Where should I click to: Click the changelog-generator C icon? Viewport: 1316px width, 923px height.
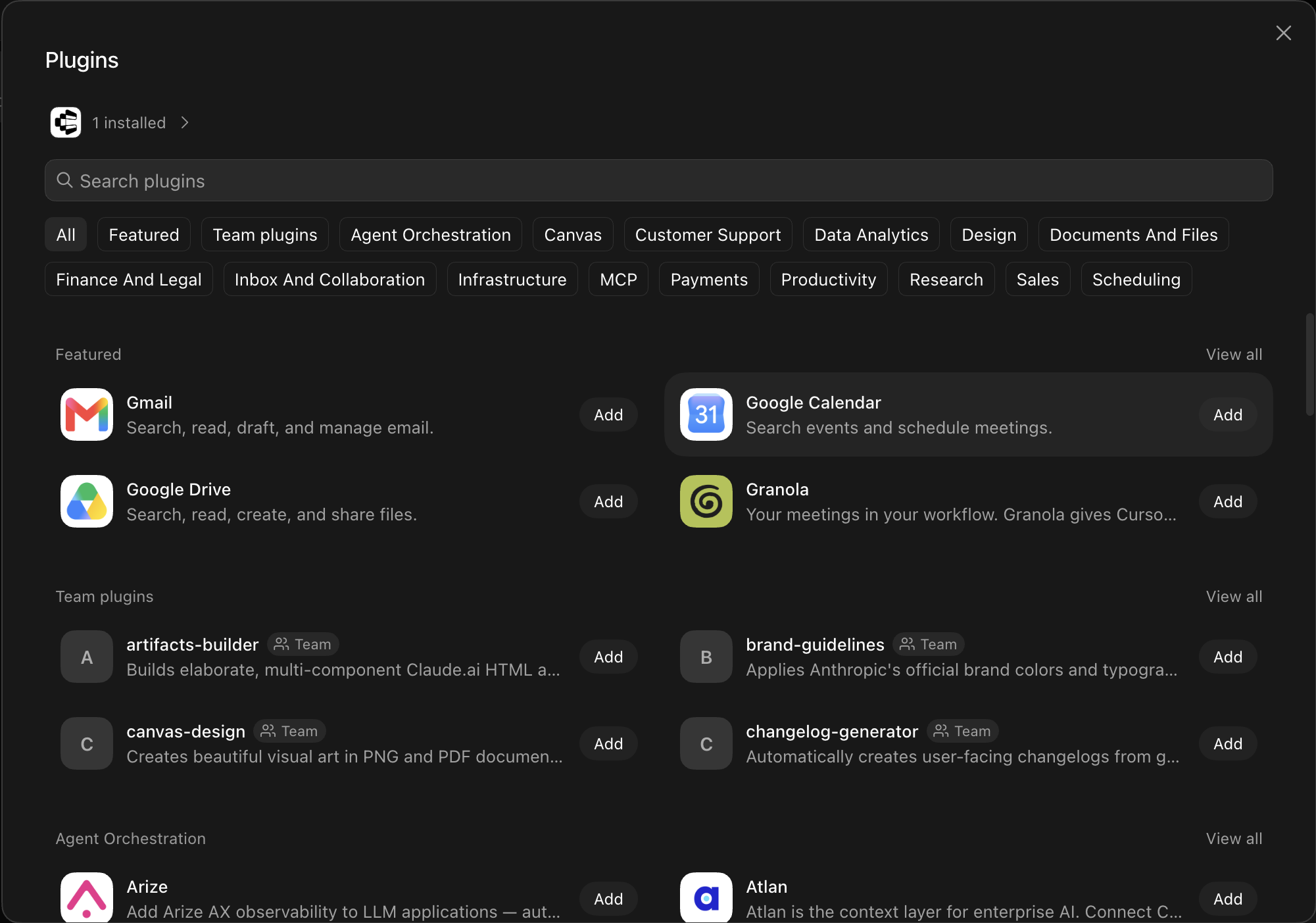click(x=706, y=743)
